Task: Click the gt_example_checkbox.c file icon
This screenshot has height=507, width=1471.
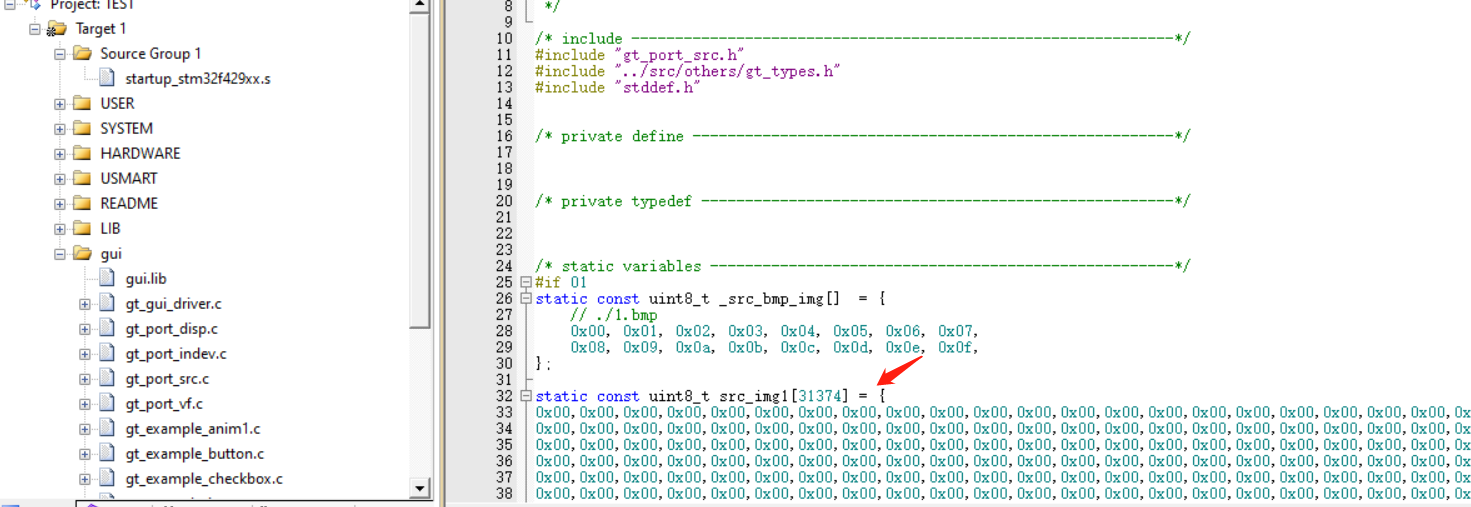Action: click(x=107, y=479)
